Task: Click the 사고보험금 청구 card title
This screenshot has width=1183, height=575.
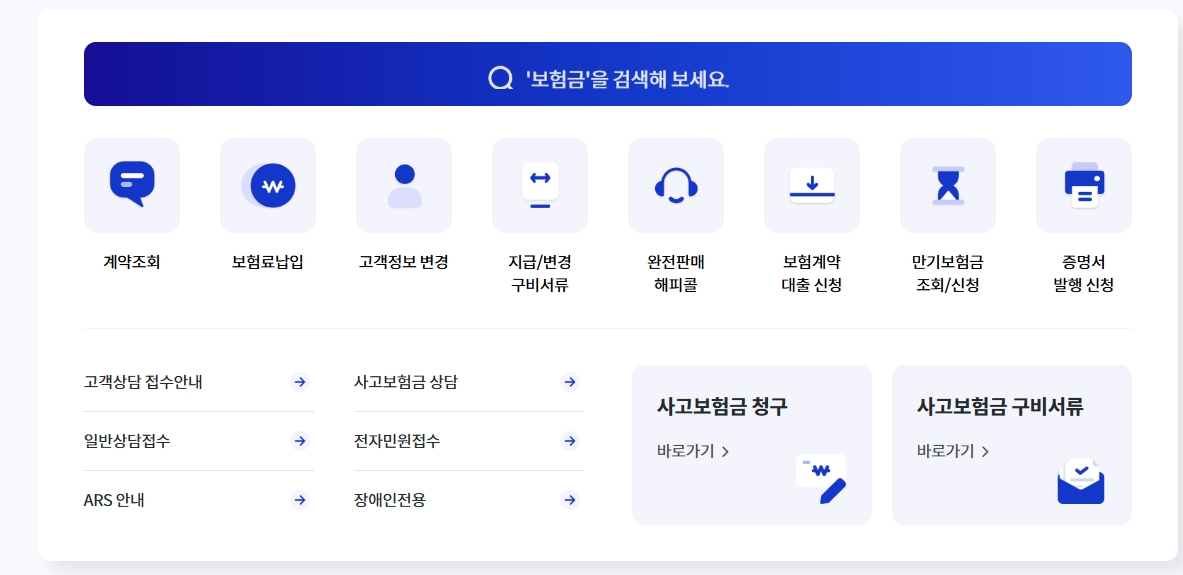Action: 722,407
